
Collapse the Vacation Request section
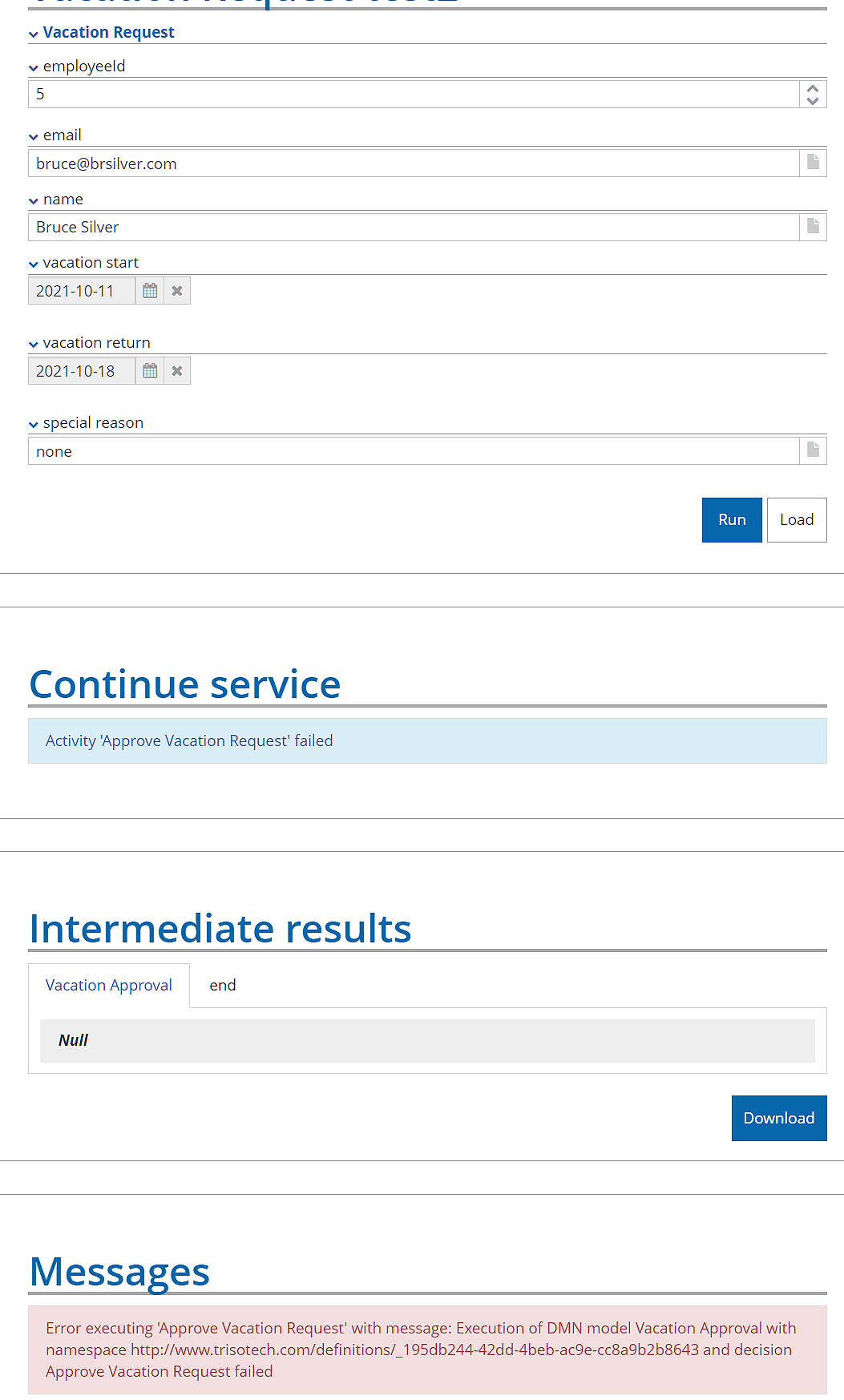[34, 34]
